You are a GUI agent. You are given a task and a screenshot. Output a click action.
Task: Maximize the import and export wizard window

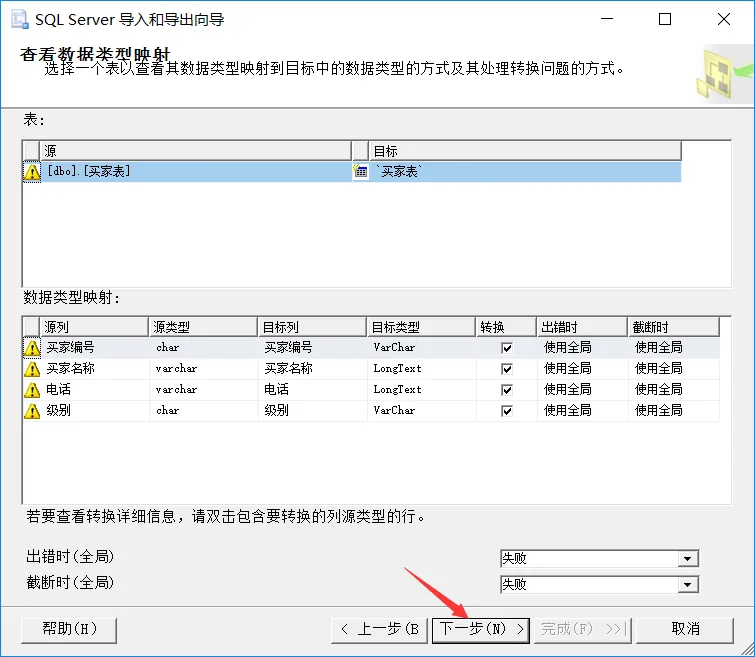[x=665, y=19]
